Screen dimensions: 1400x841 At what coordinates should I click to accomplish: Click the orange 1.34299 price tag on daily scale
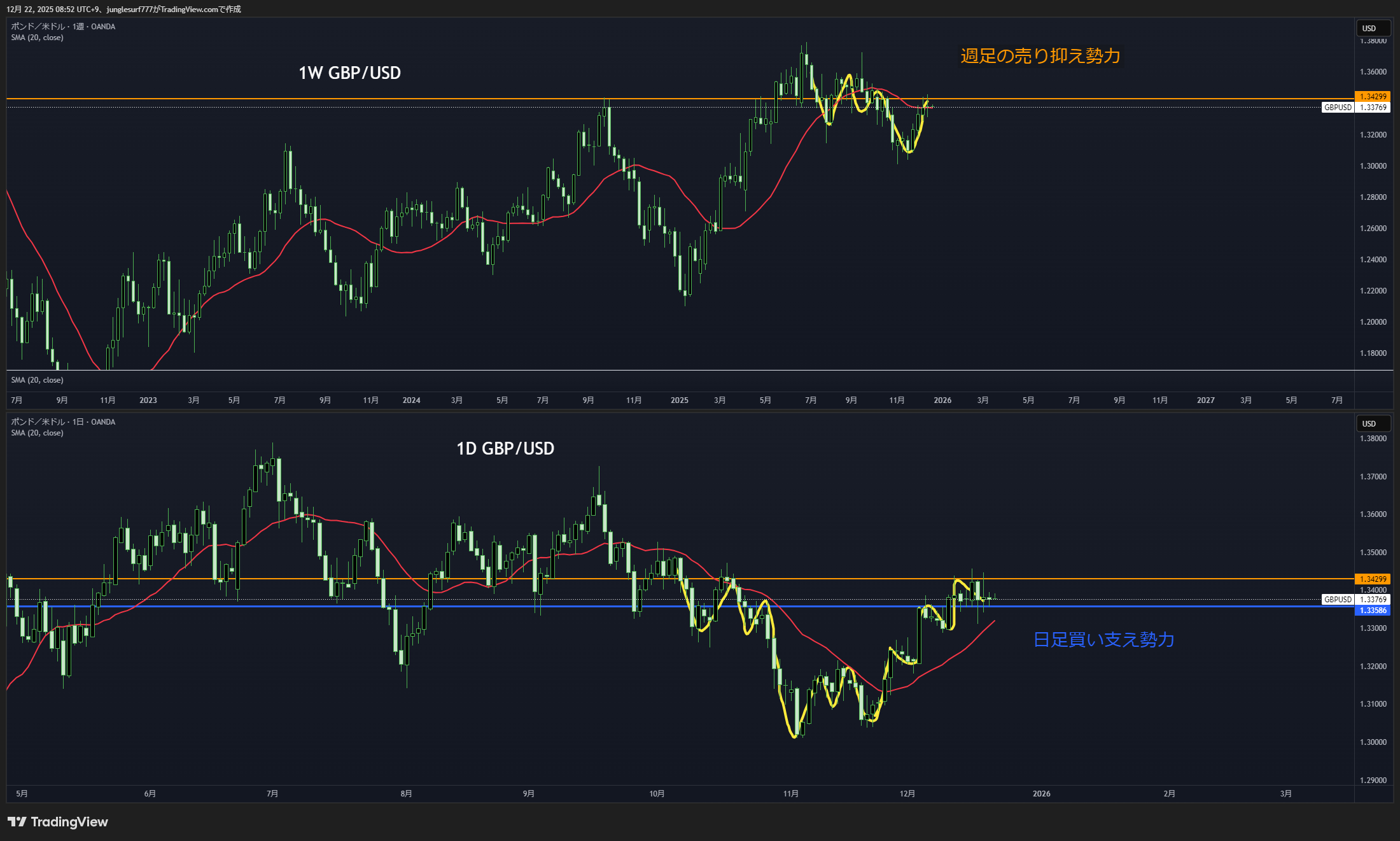coord(1373,579)
